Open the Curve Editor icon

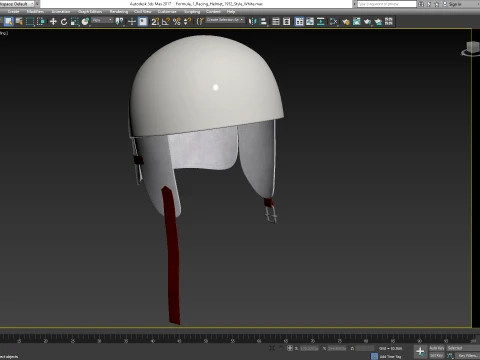[x=310, y=22]
